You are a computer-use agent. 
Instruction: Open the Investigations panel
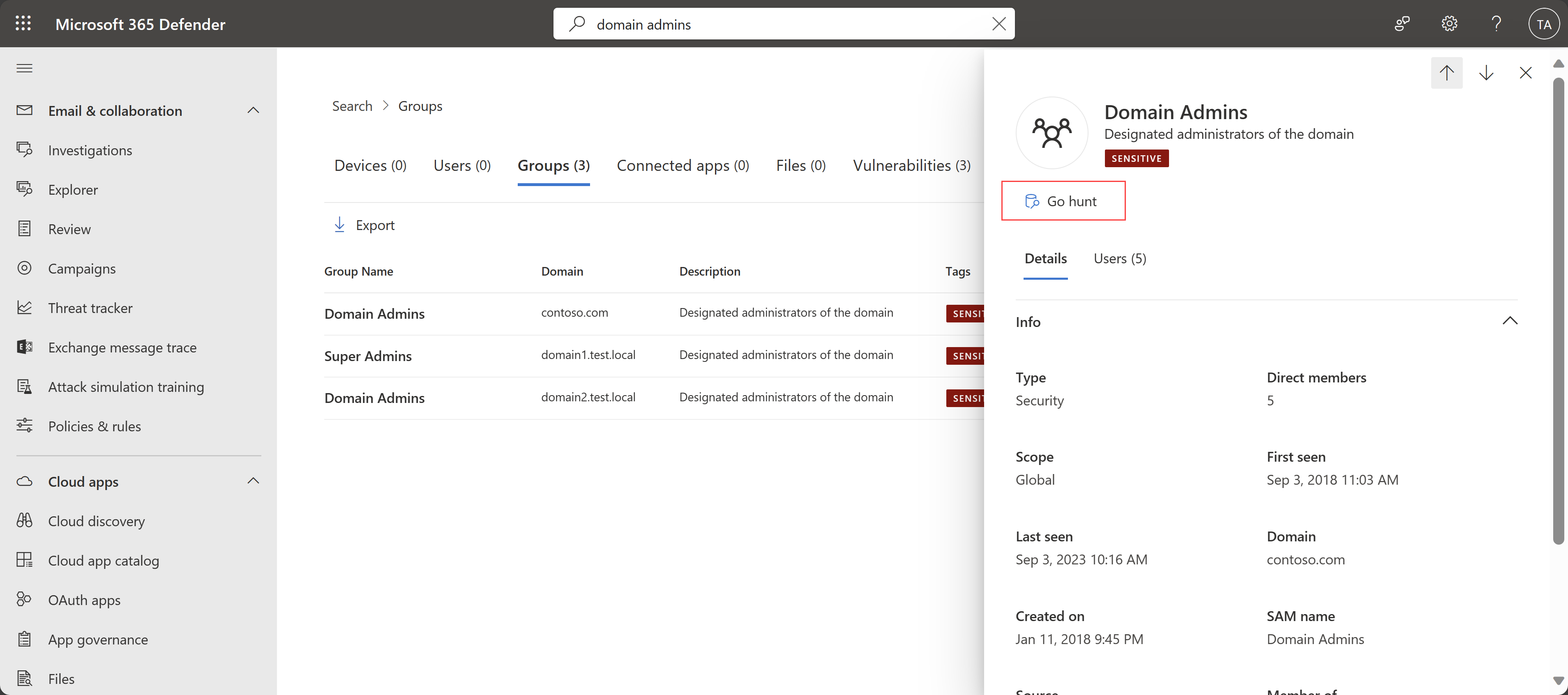click(90, 149)
